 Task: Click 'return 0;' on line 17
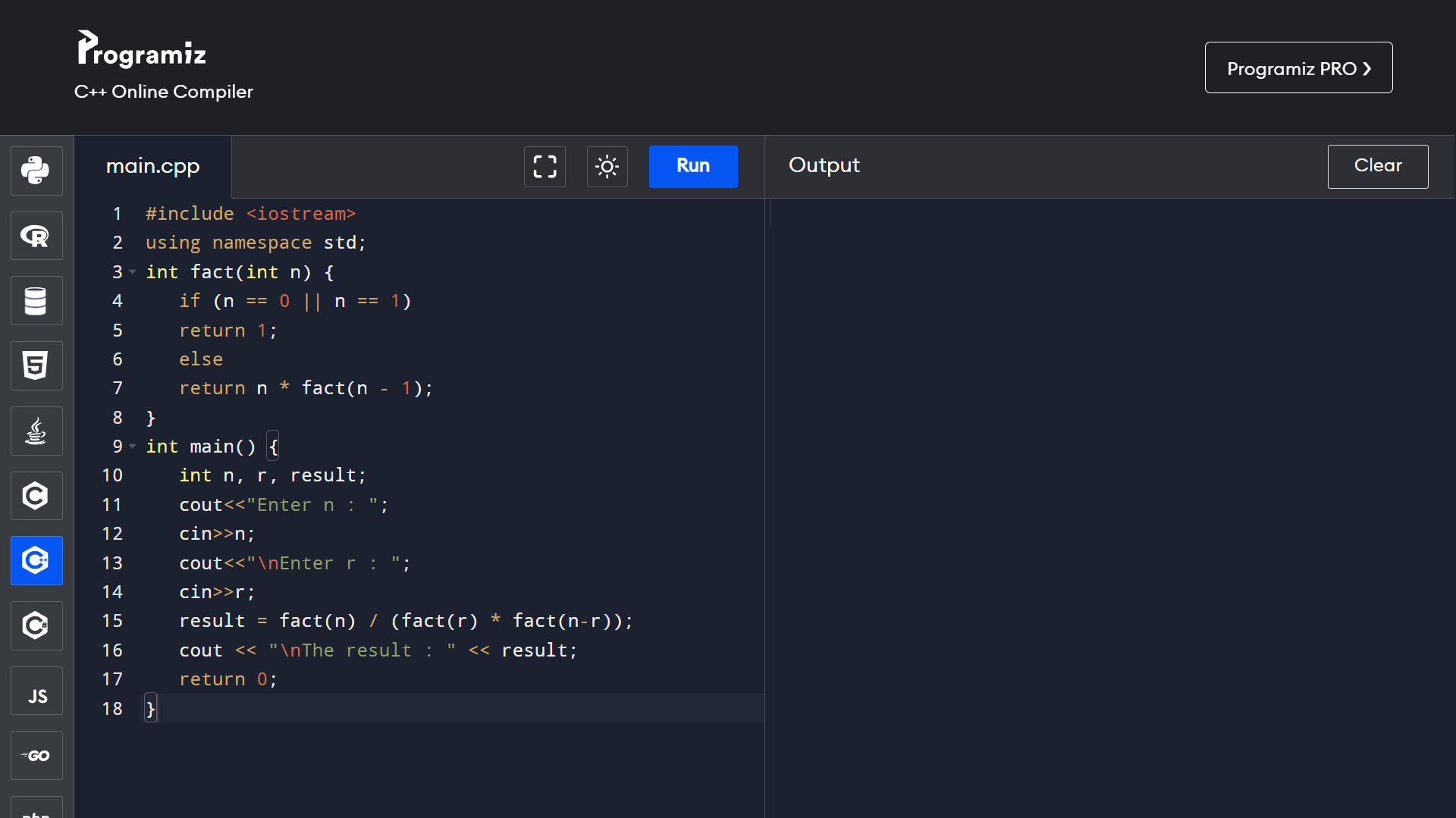228,679
